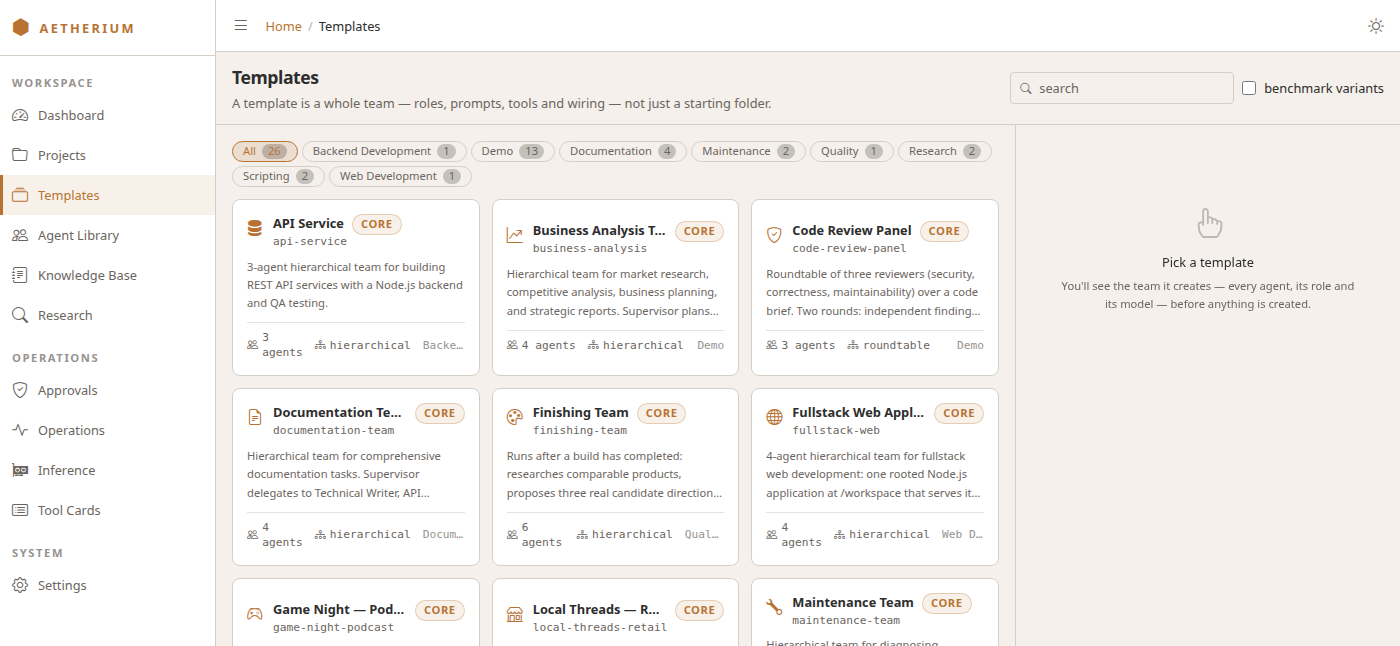Select the Code Review Panel title
Viewport: 1400px width, 646px height.
coord(852,230)
